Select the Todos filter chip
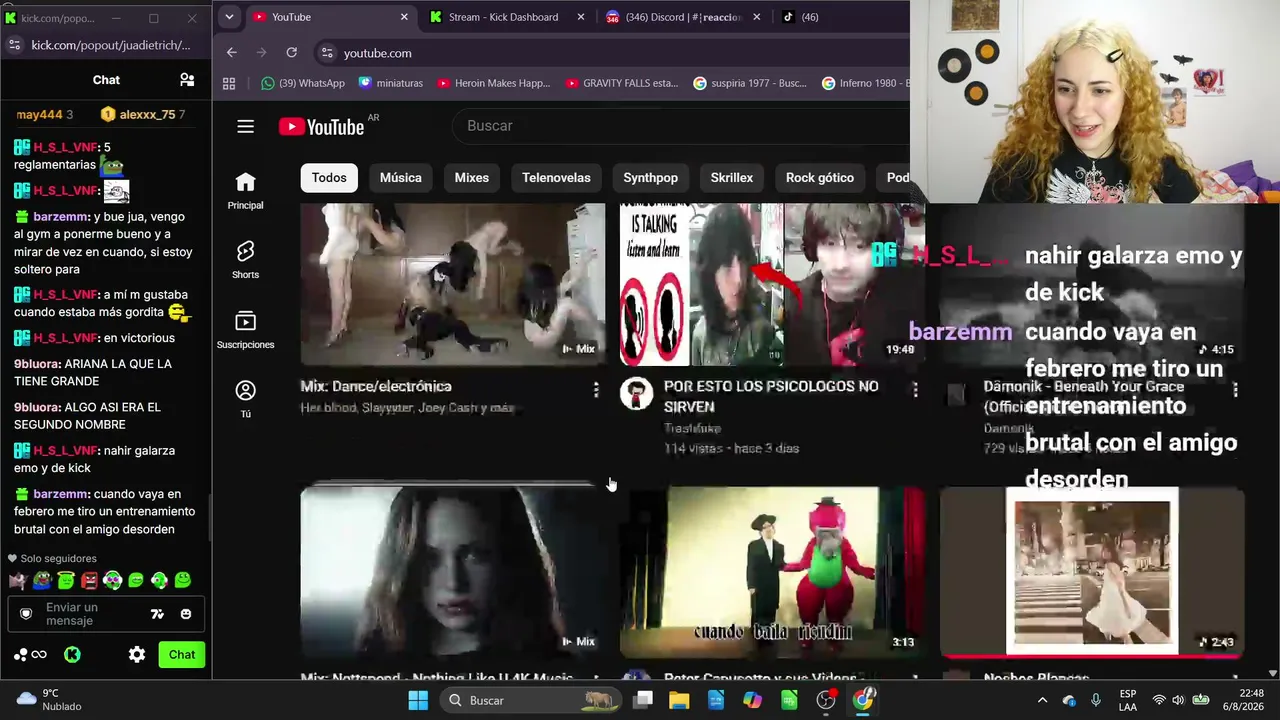The height and width of the screenshot is (720, 1280). 329,178
